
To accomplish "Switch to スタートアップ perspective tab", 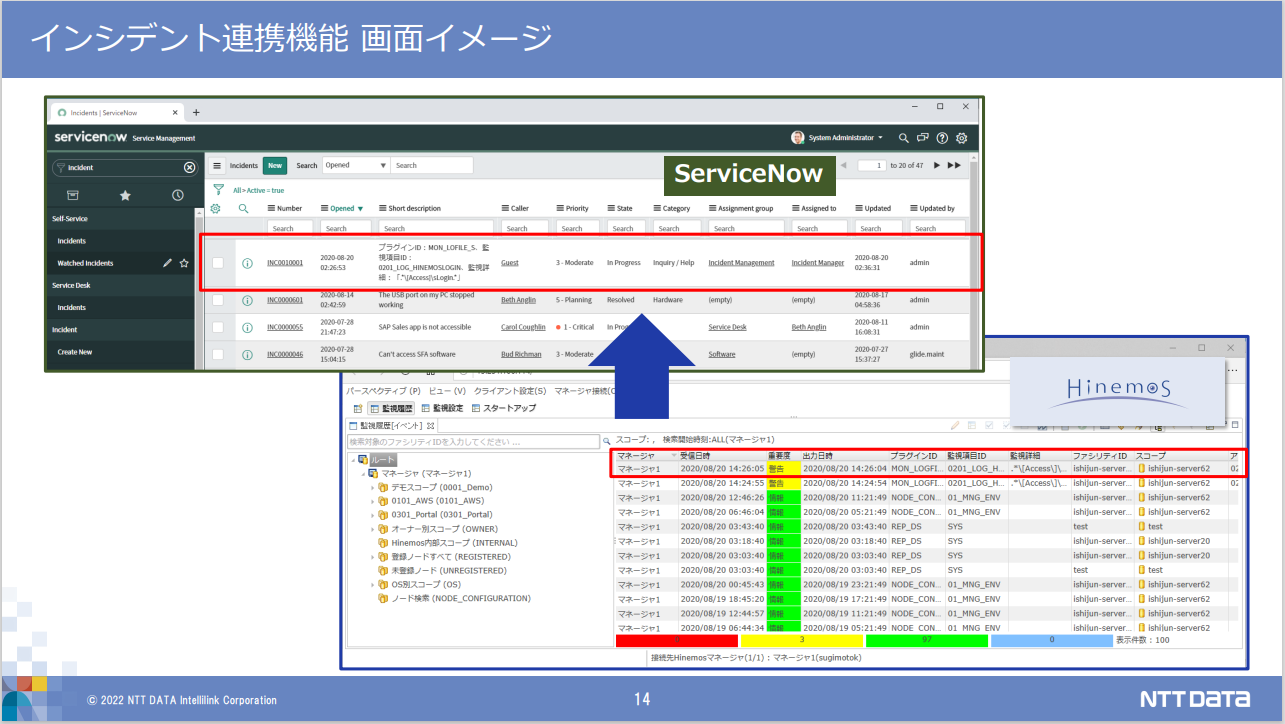I will click(x=503, y=409).
